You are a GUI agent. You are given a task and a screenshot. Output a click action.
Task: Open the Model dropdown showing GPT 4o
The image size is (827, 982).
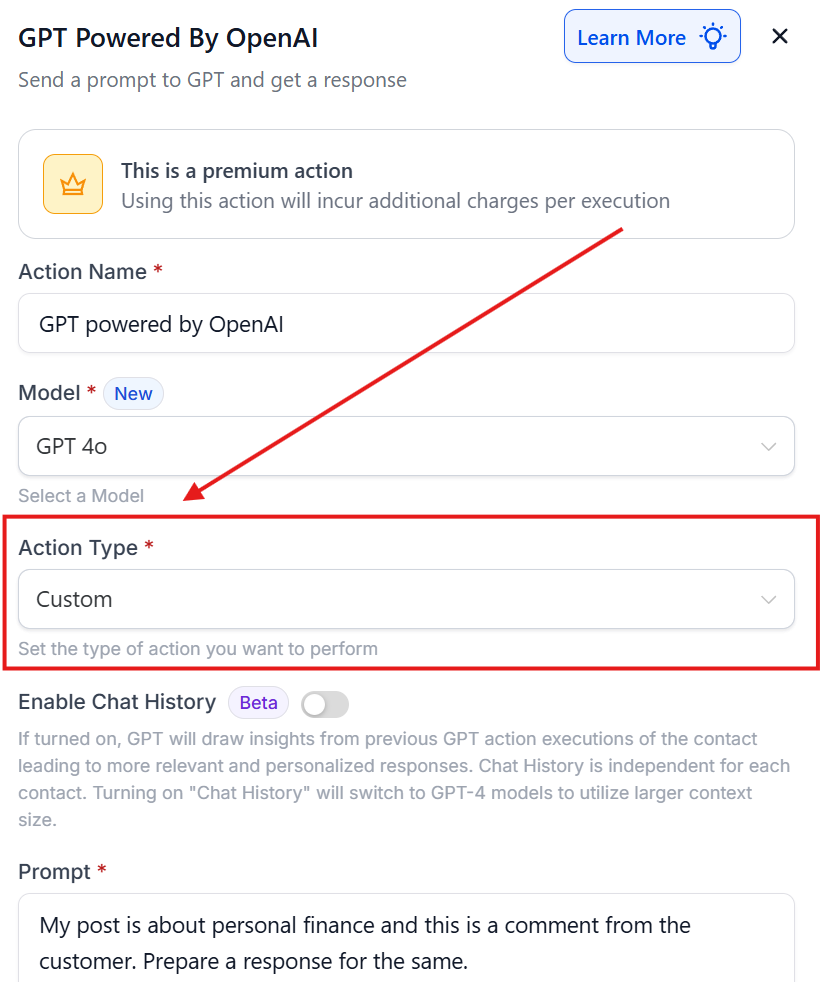tap(406, 446)
